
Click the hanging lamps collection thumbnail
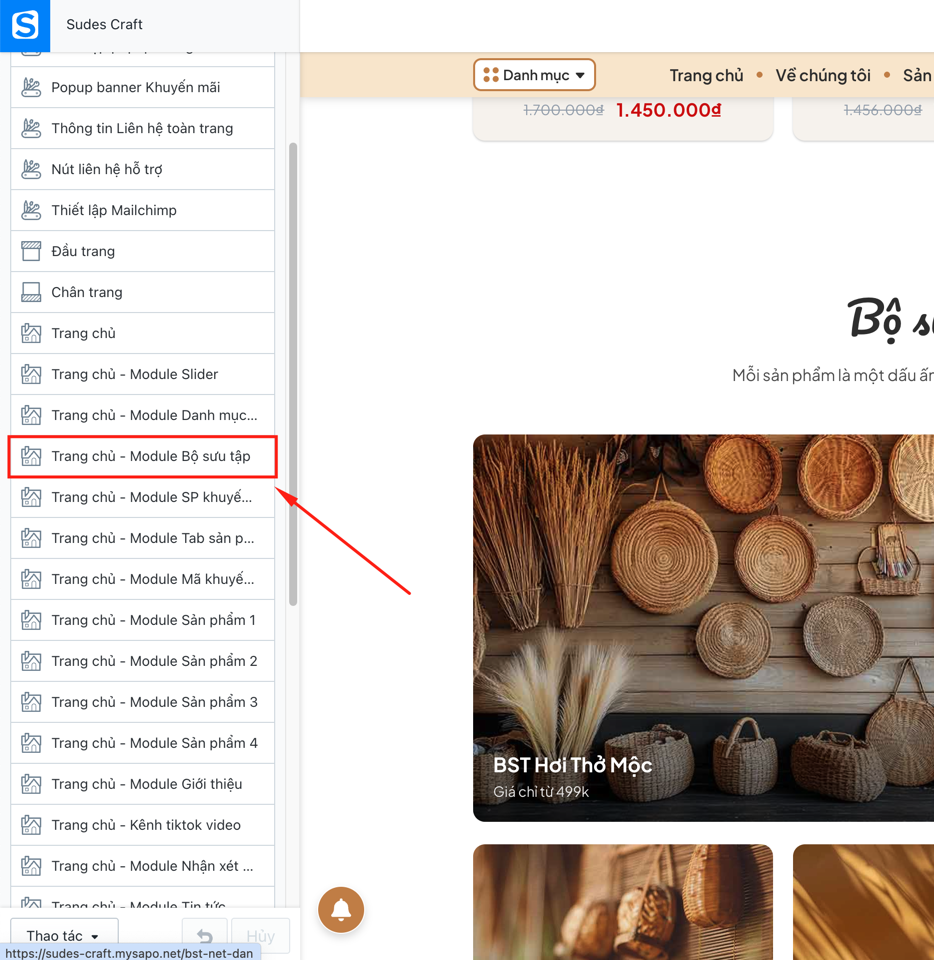tap(623, 902)
